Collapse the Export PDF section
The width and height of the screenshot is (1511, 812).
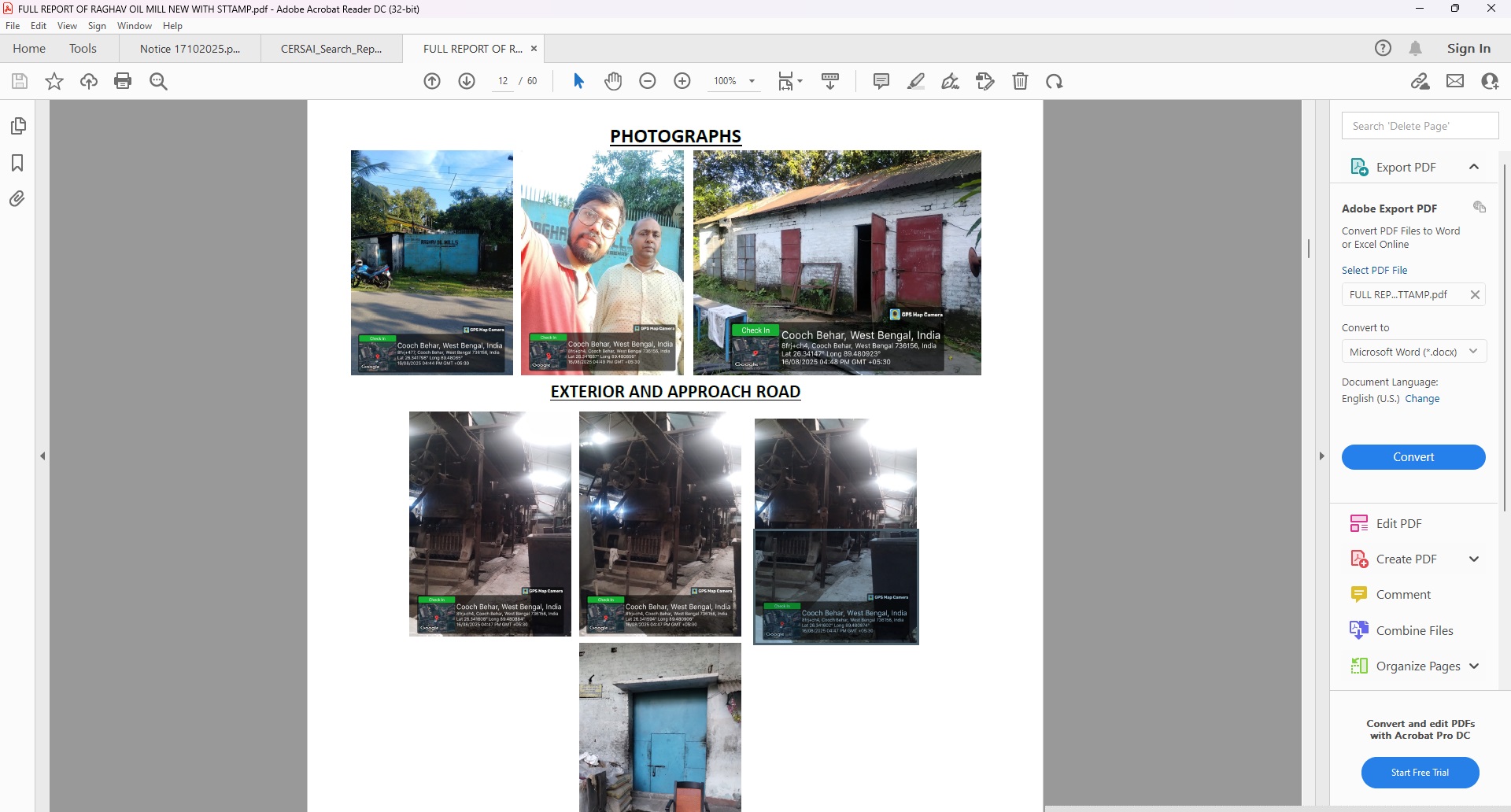pyautogui.click(x=1473, y=167)
